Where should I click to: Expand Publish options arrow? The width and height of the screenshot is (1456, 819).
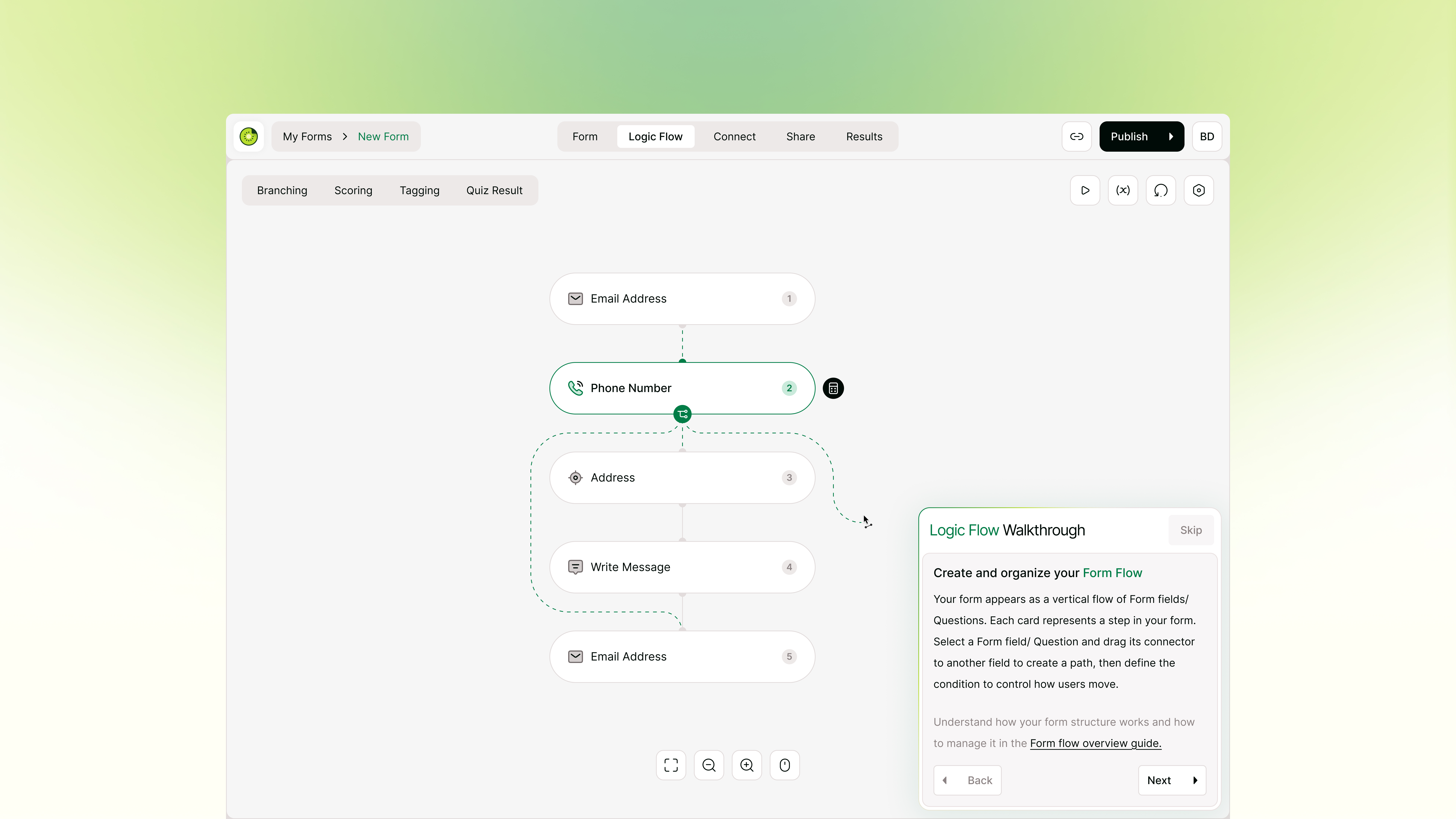1170,136
